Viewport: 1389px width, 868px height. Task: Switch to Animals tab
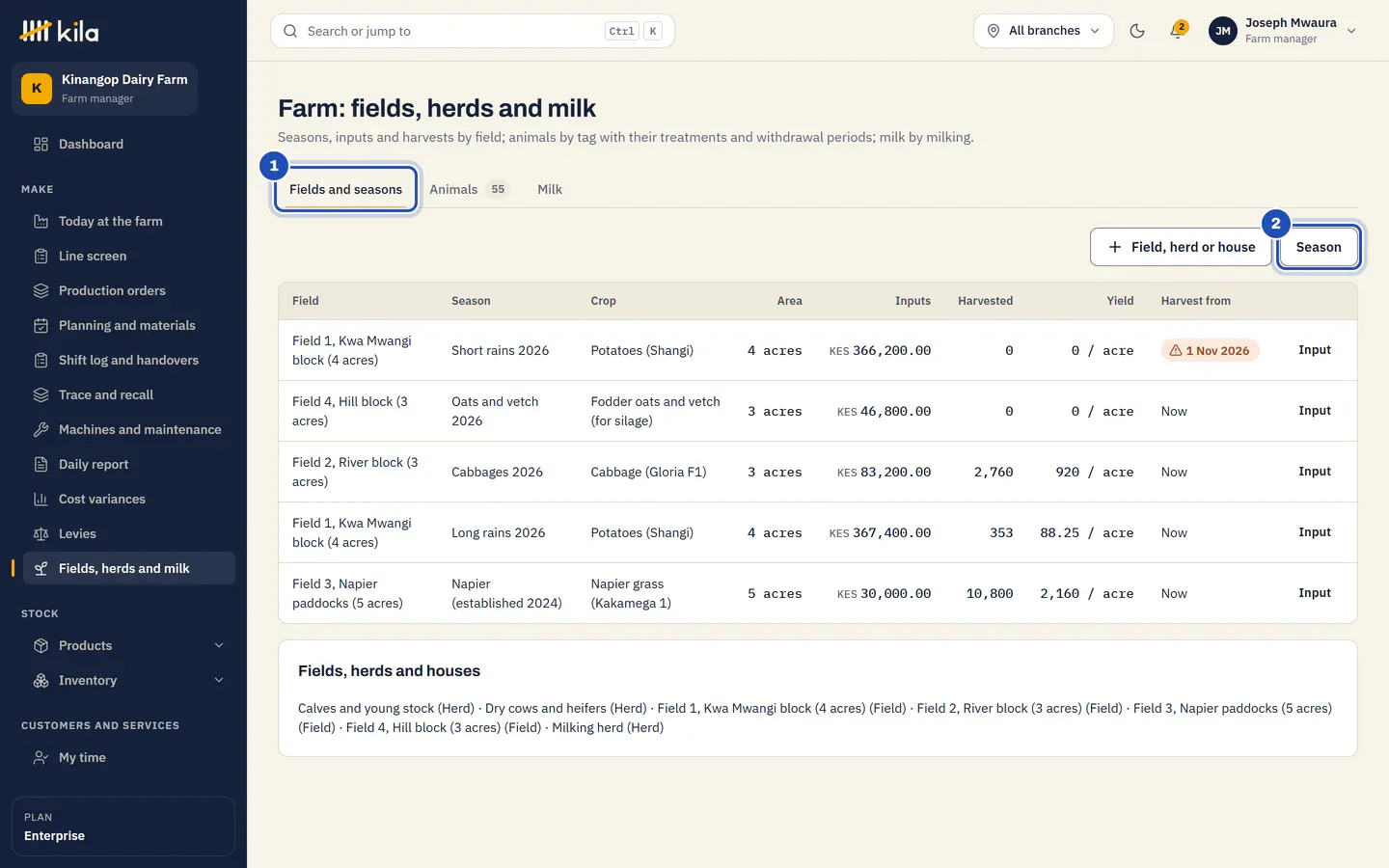[x=469, y=189]
